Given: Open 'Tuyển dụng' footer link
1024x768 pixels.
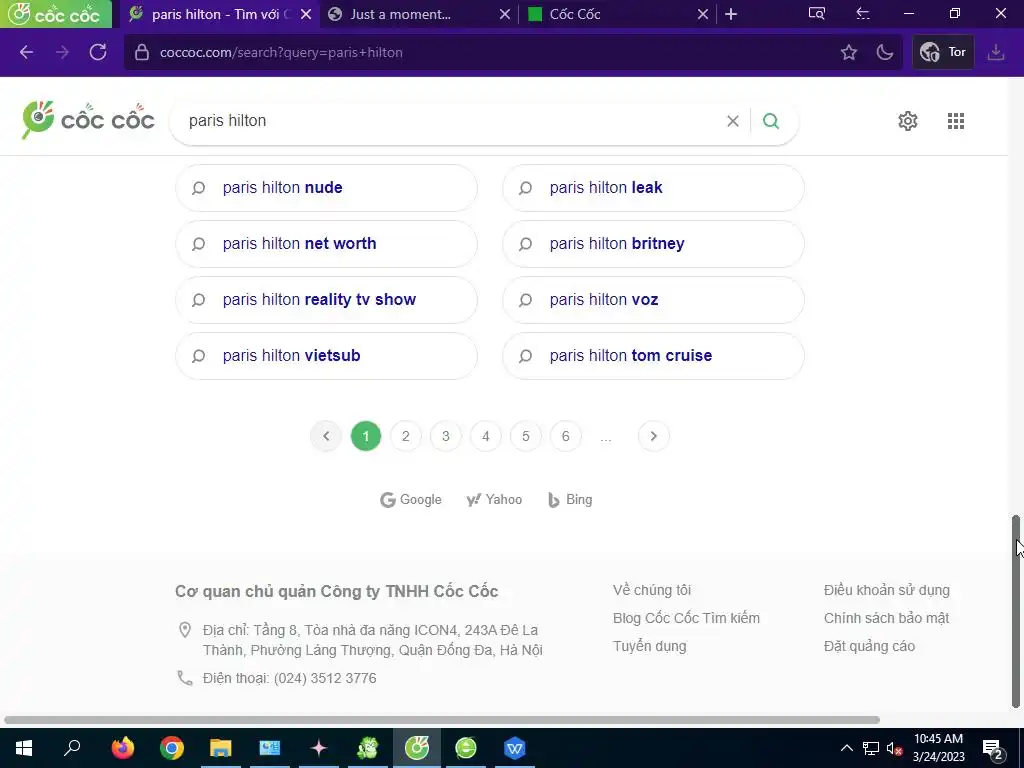Looking at the screenshot, I should tap(649, 646).
